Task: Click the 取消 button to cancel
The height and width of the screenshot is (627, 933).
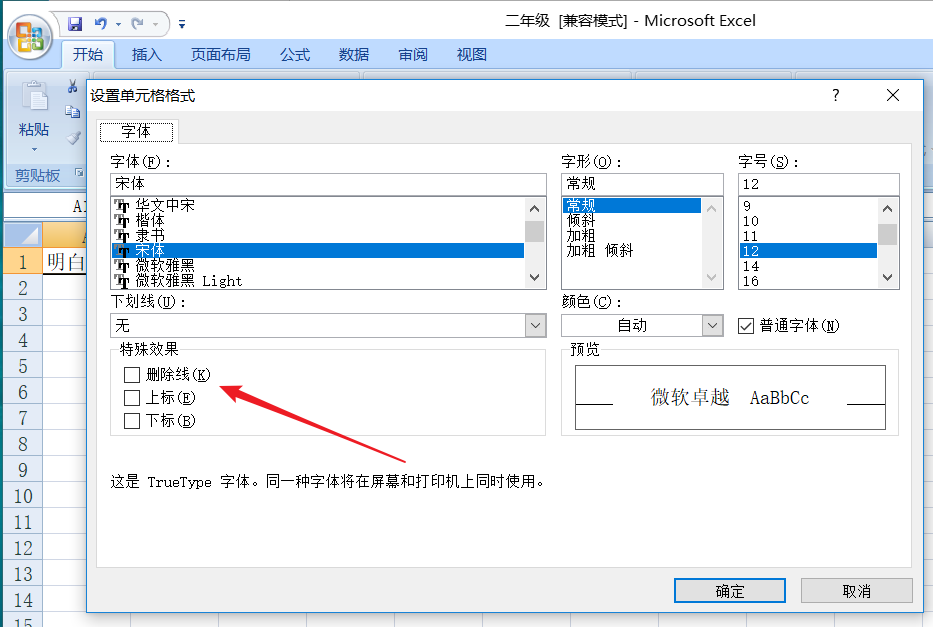Action: 857,590
